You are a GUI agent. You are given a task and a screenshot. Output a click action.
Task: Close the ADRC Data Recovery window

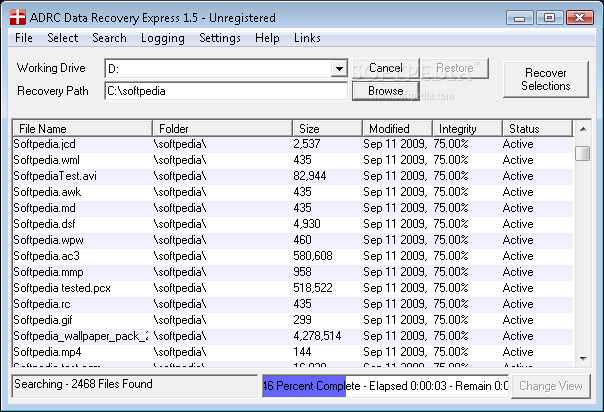point(580,18)
